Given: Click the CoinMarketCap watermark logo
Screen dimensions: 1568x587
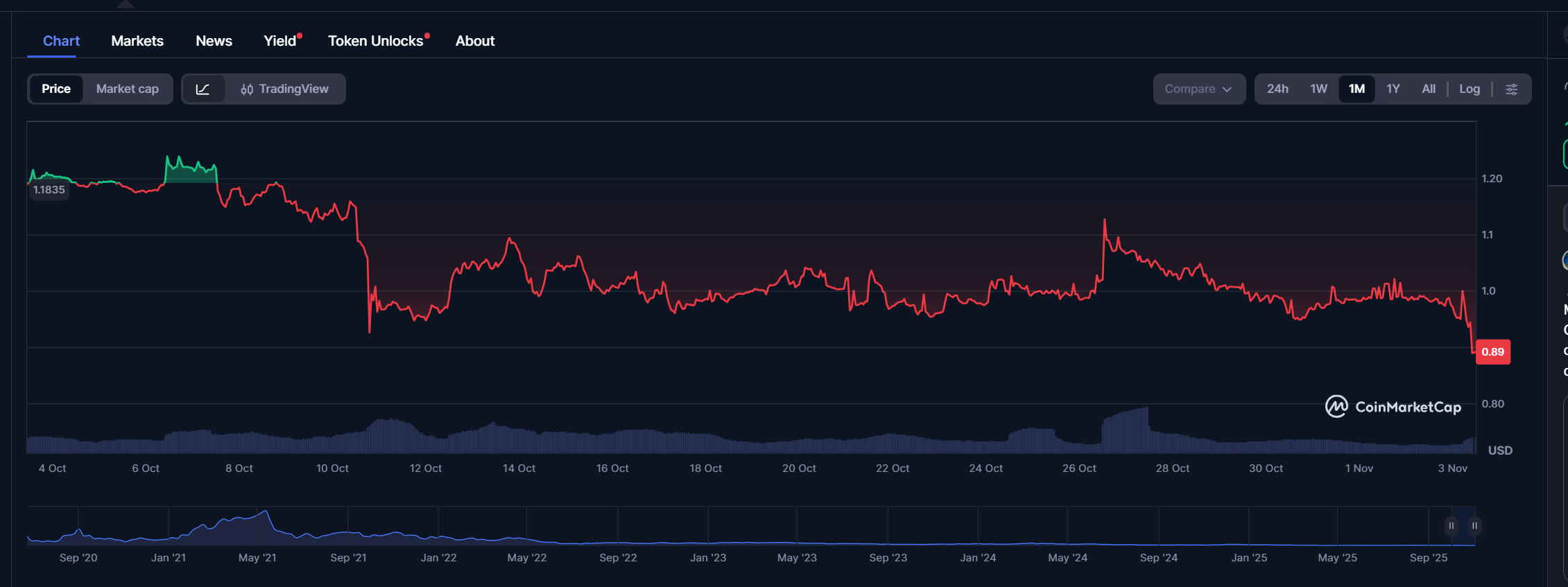Looking at the screenshot, I should point(1393,407).
